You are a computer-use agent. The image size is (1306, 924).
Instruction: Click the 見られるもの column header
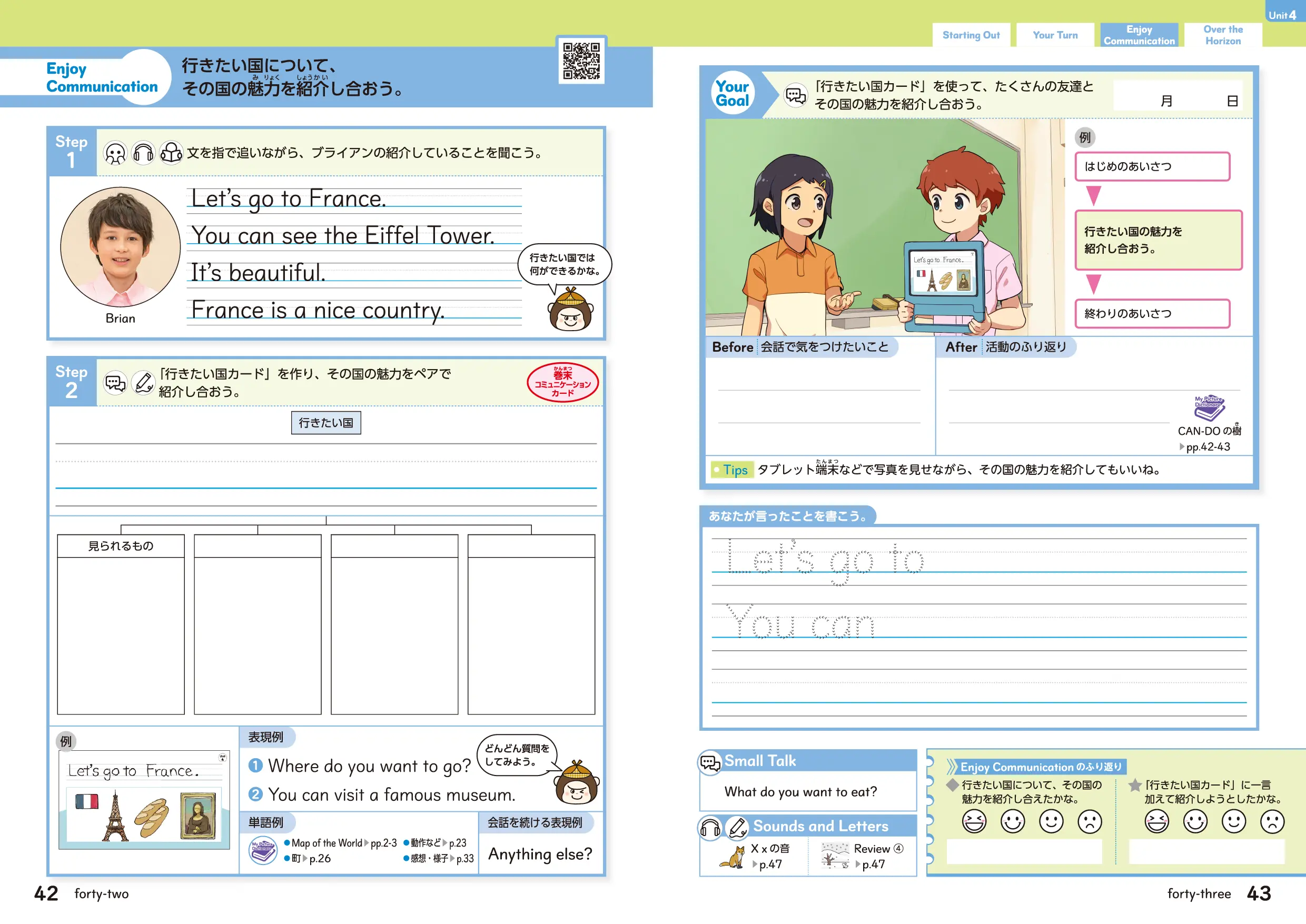[121, 546]
